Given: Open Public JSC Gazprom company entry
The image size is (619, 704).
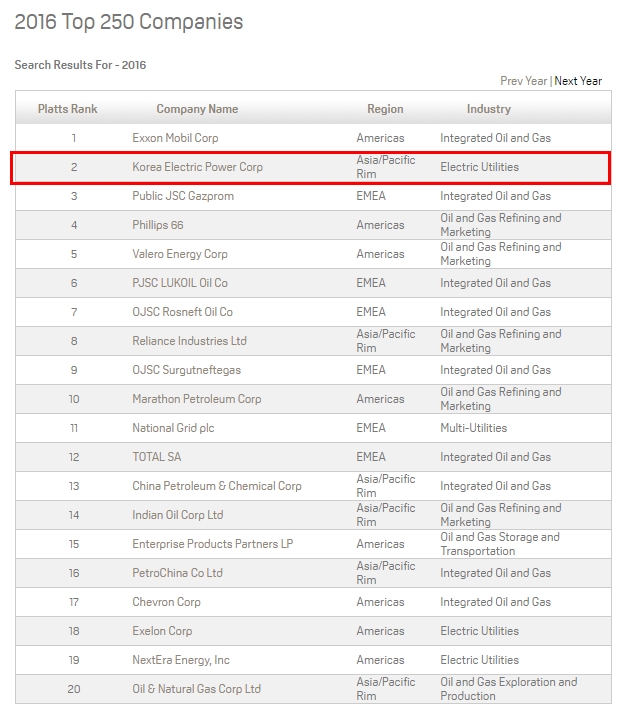Looking at the screenshot, I should coord(183,196).
